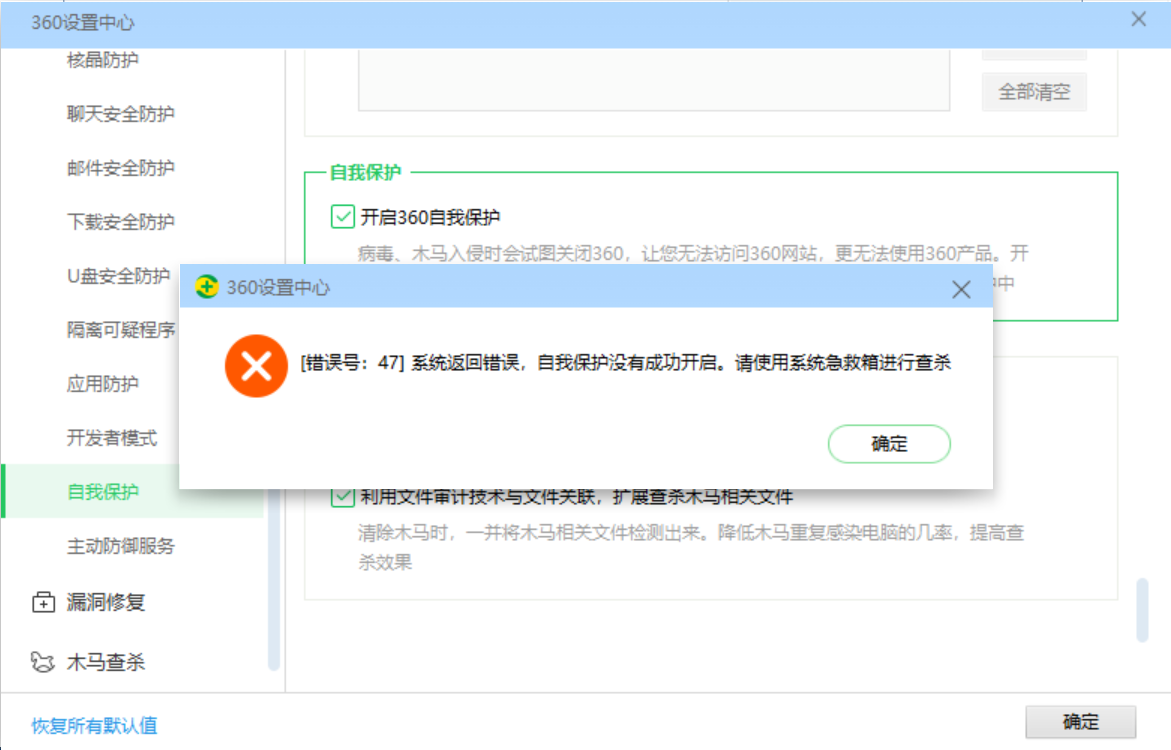Close the 360设置中心 main window
The image size is (1171, 750).
tap(1138, 19)
